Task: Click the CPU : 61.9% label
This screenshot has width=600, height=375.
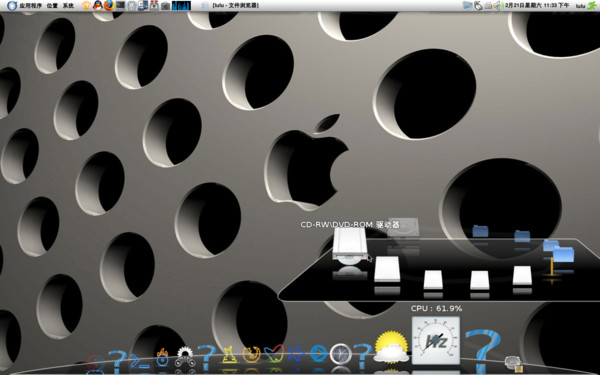Action: tap(436, 308)
